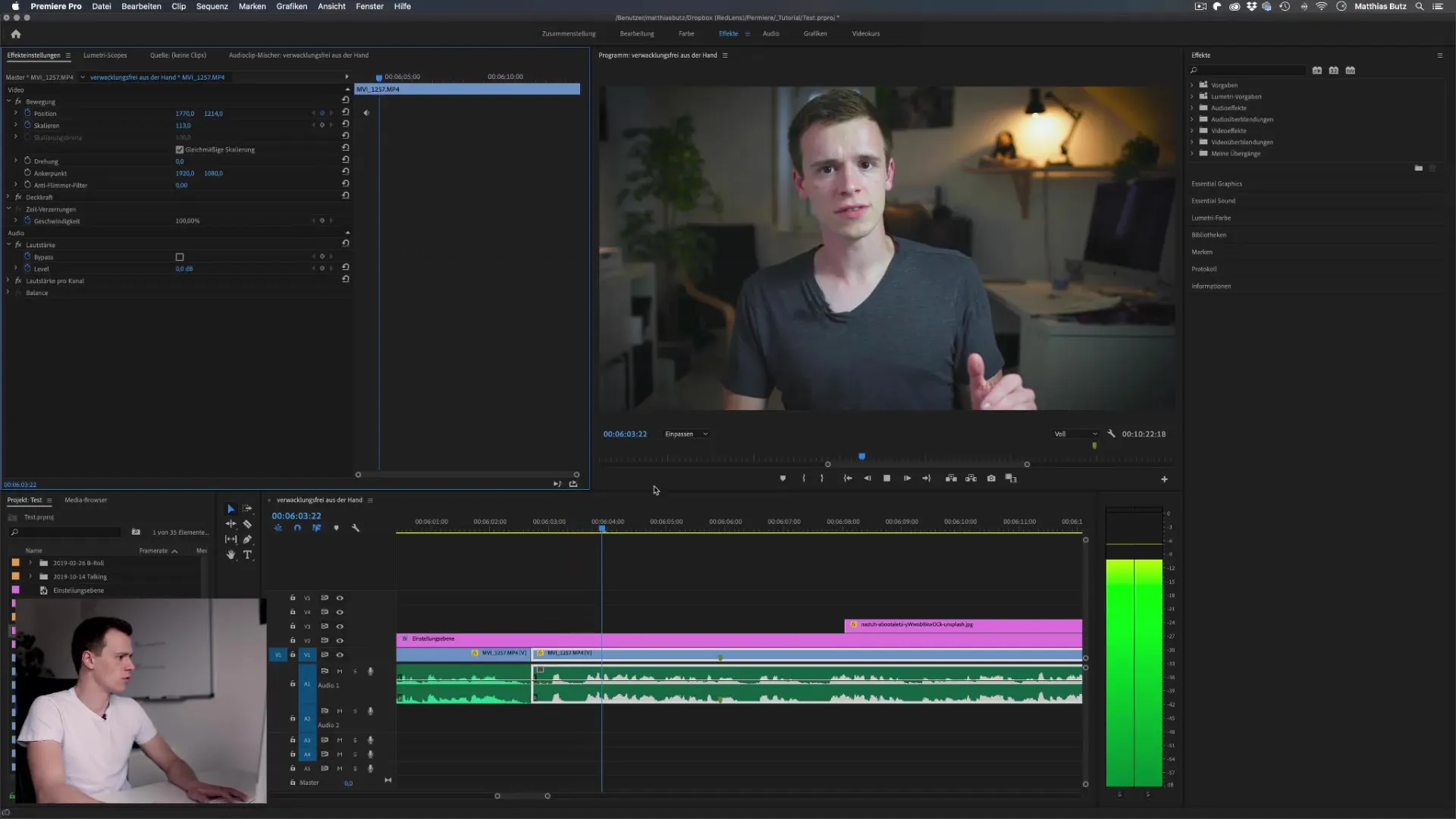
Task: Click the program monitor playhead marker
Action: (x=861, y=457)
